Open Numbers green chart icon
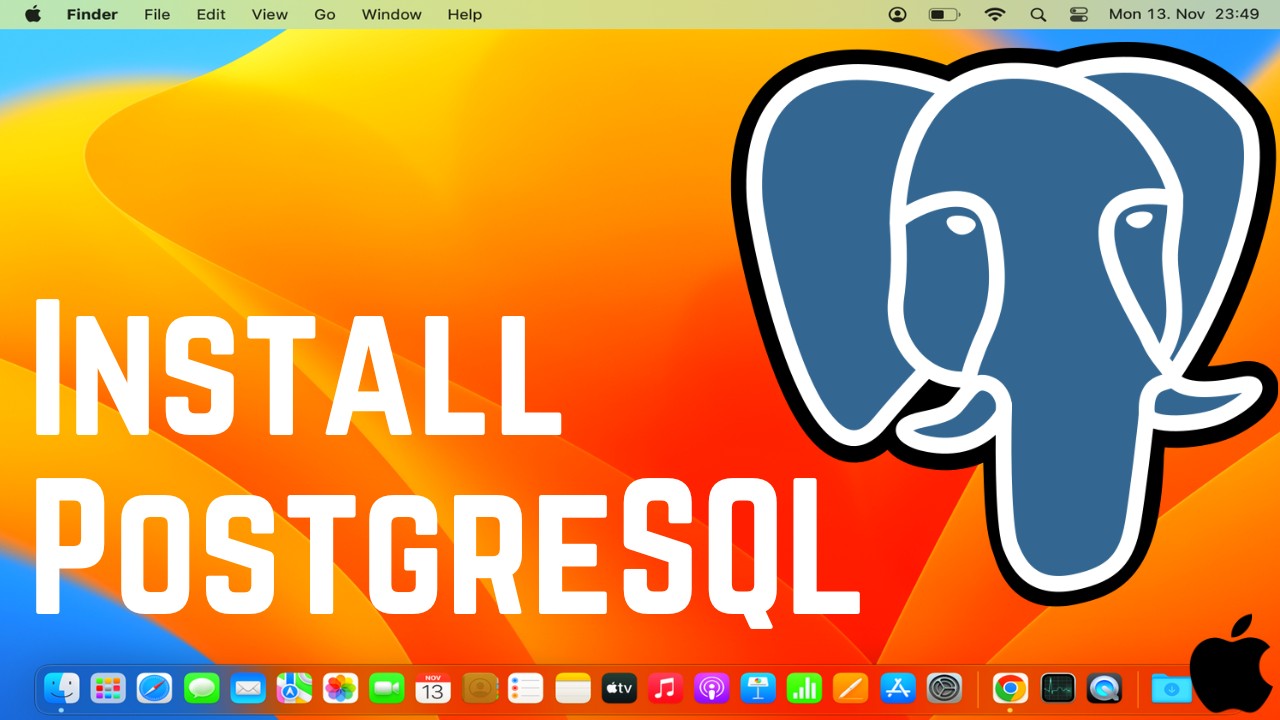1280x720 pixels. coord(805,688)
